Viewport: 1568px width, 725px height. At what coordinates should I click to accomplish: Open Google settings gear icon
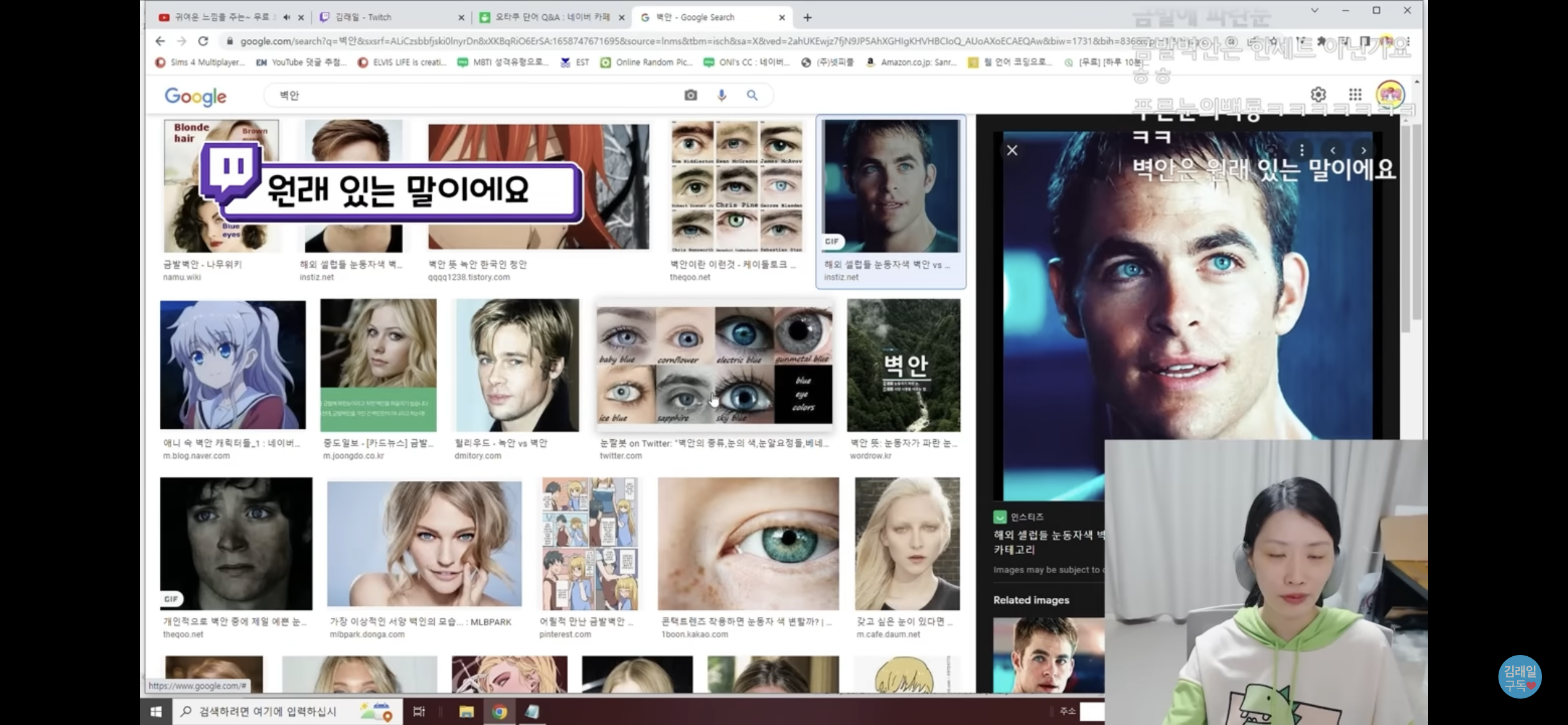tap(1318, 95)
